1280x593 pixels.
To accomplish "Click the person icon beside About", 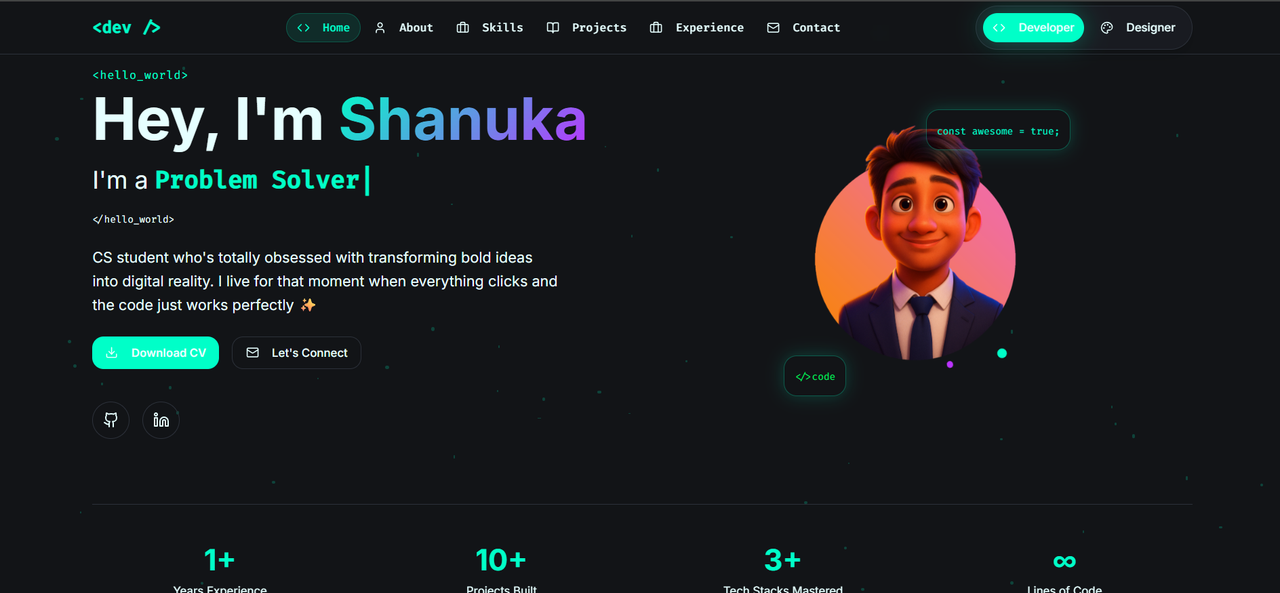I will pos(380,28).
